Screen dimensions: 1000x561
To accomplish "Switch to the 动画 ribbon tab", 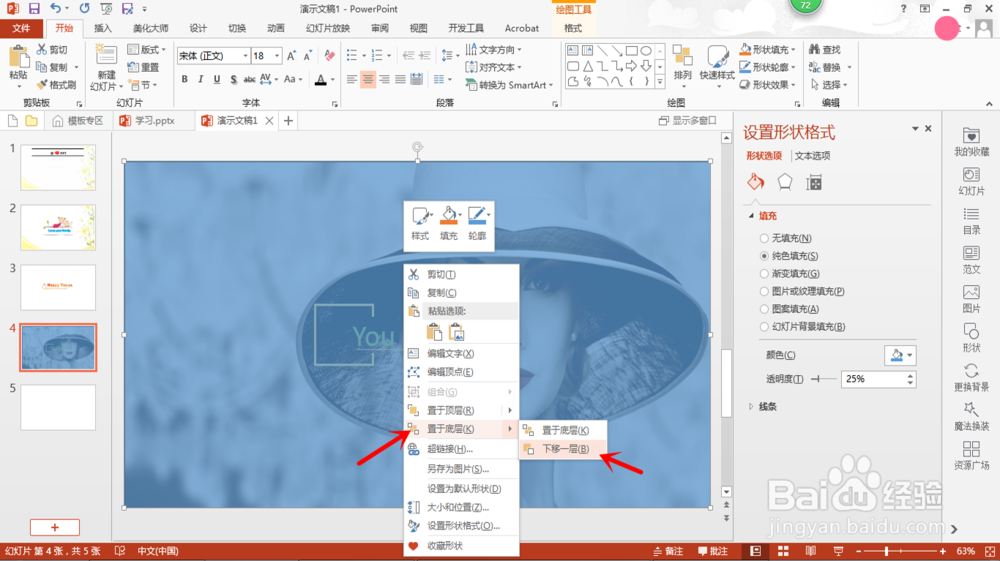I will tap(276, 28).
